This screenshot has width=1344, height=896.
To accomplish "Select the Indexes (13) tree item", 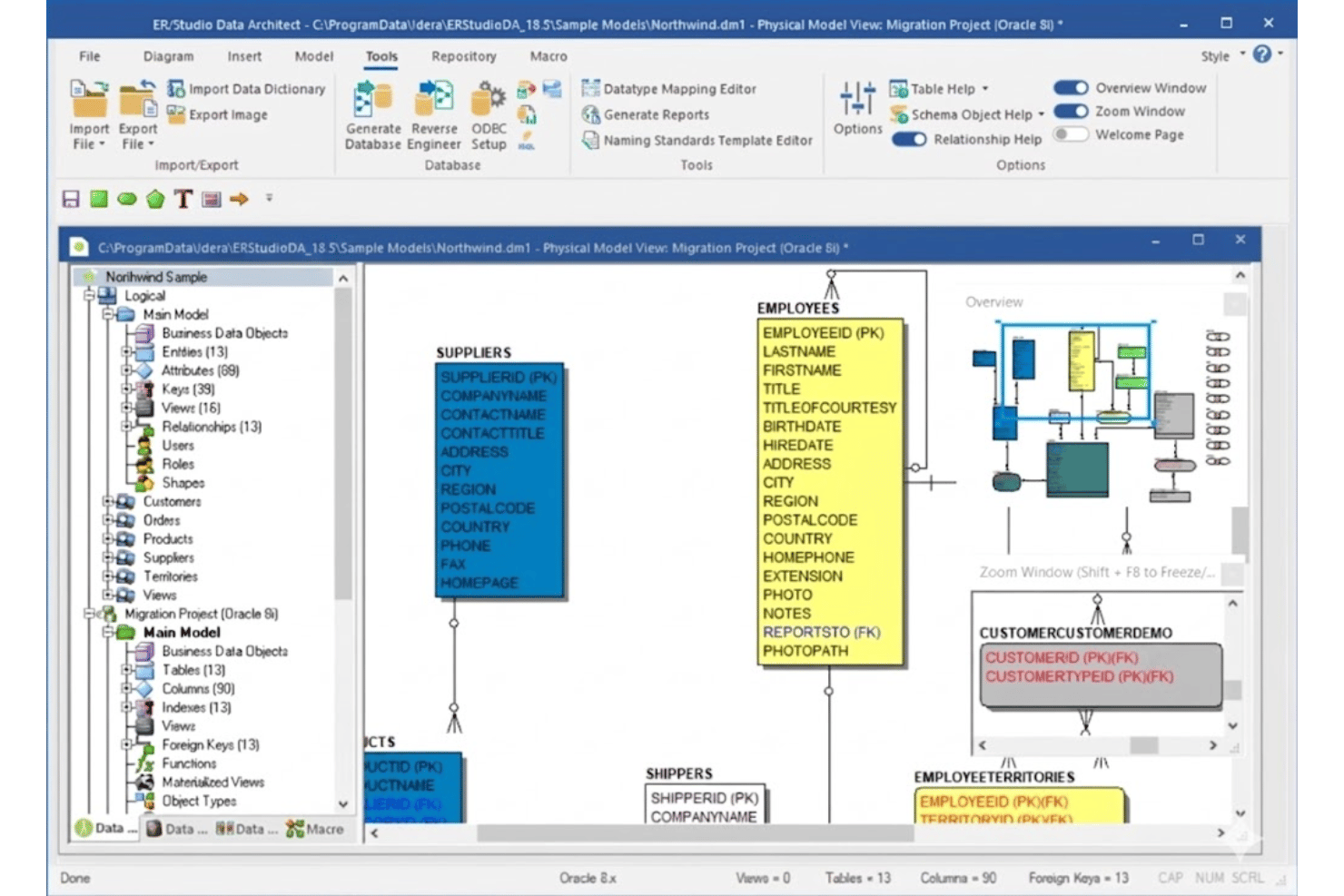I will (196, 707).
